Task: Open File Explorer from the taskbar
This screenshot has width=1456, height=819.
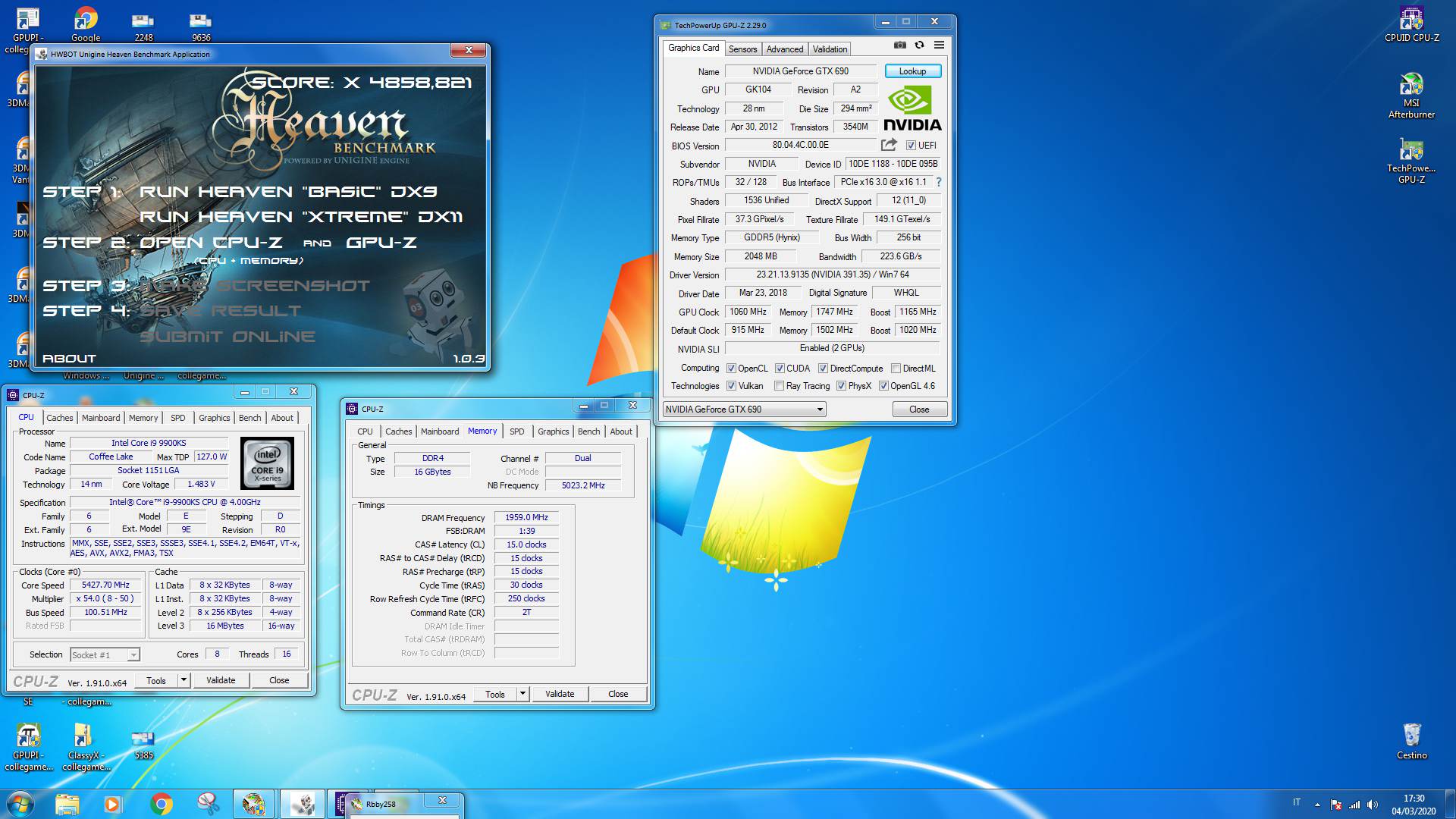Action: coord(67,804)
